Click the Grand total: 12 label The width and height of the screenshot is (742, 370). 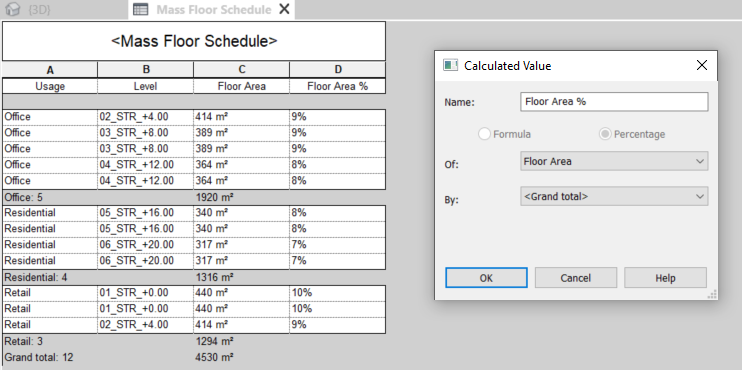39,357
